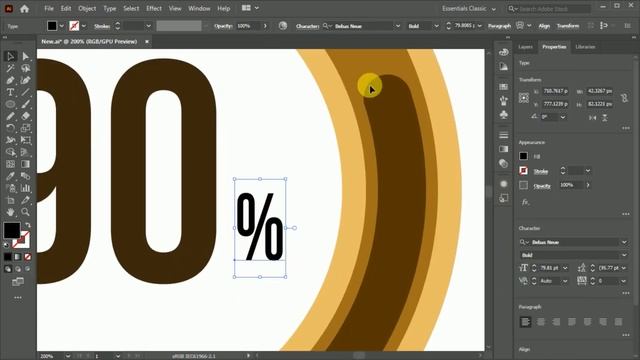Image resolution: width=640 pixels, height=360 pixels.
Task: Set fill to None in toolbar
Action: (28, 257)
